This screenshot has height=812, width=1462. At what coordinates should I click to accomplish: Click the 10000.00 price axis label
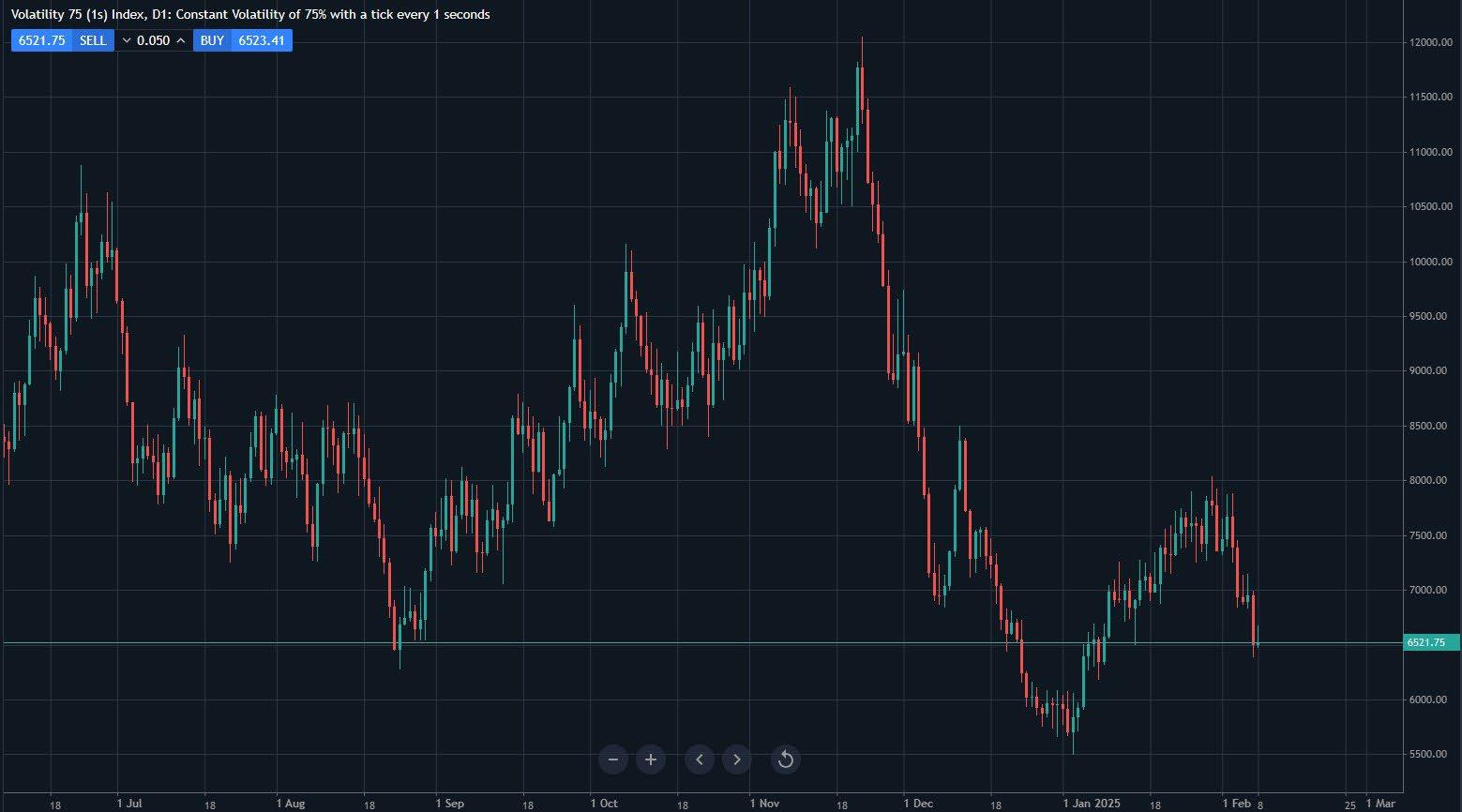tap(1430, 262)
